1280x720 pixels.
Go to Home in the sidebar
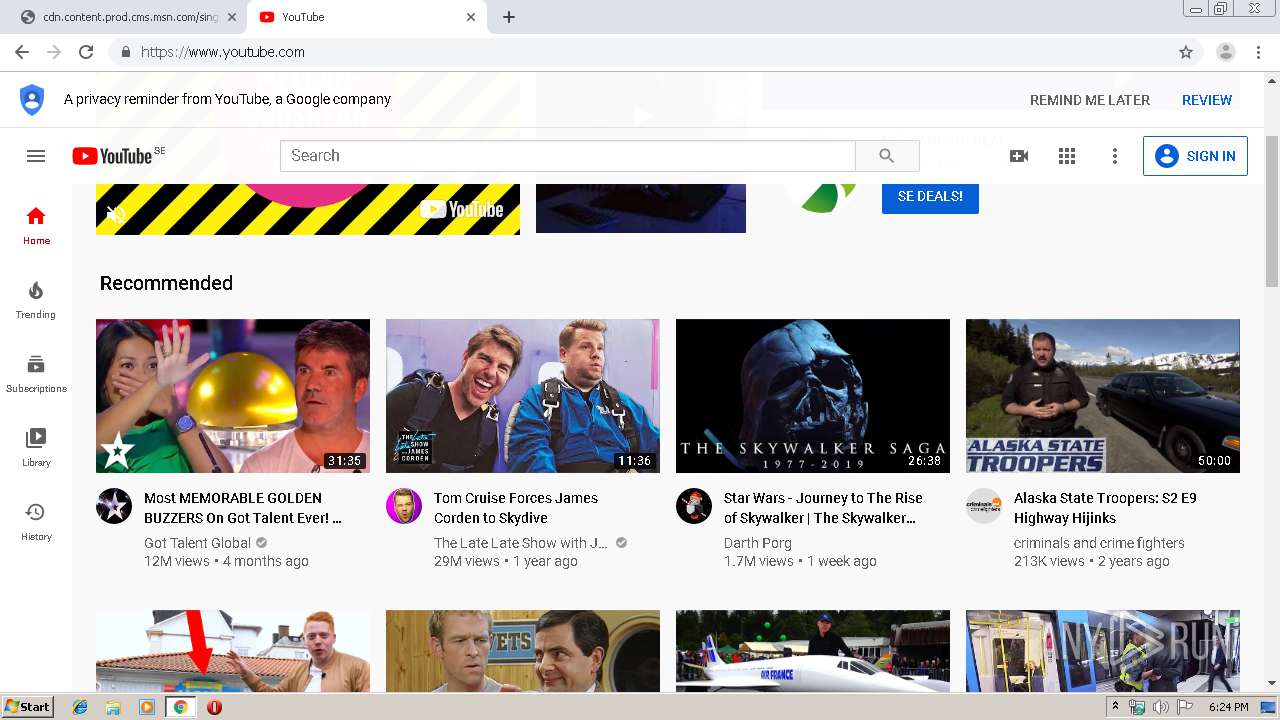[36, 226]
